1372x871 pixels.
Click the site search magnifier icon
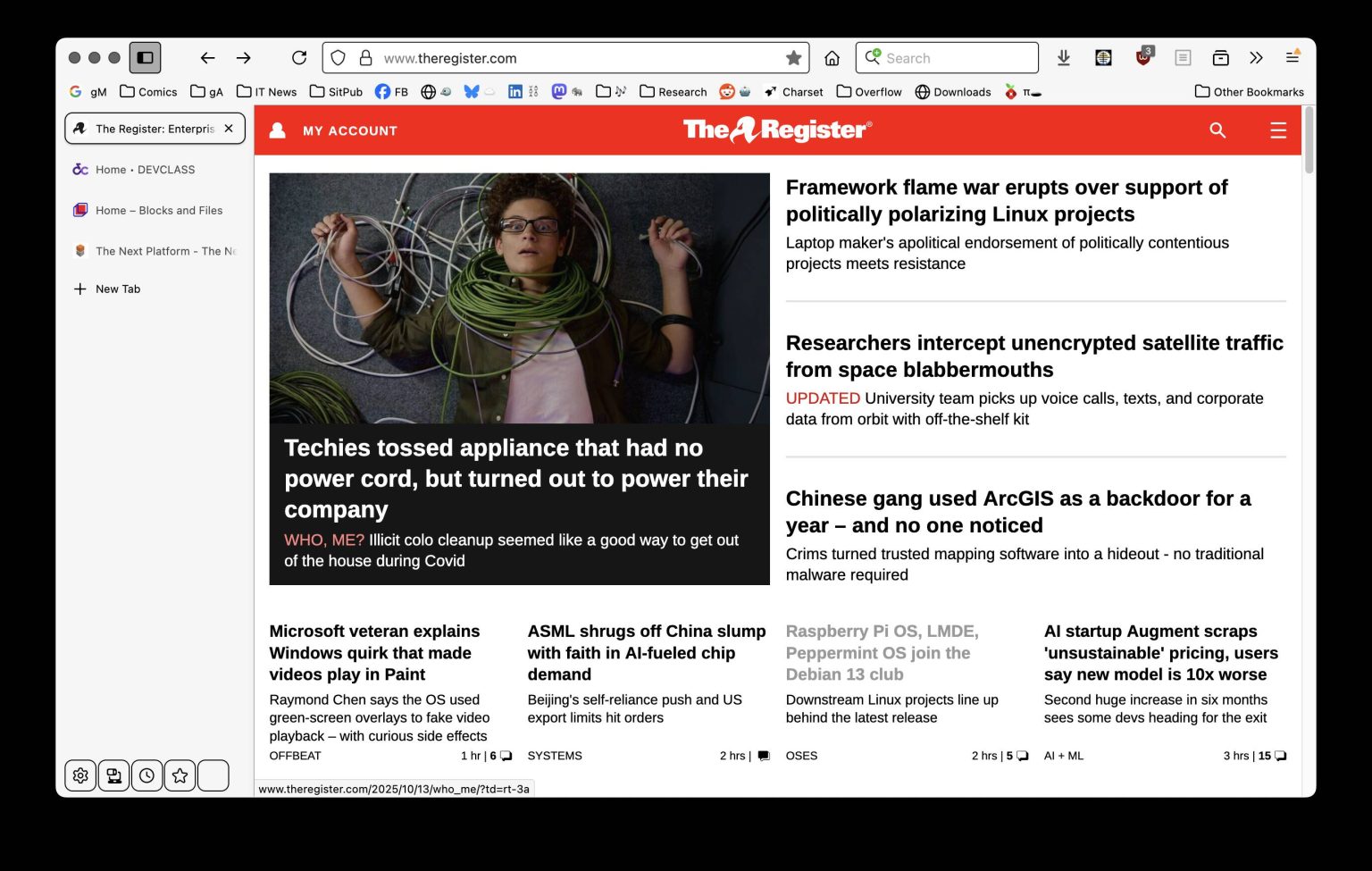click(1217, 130)
